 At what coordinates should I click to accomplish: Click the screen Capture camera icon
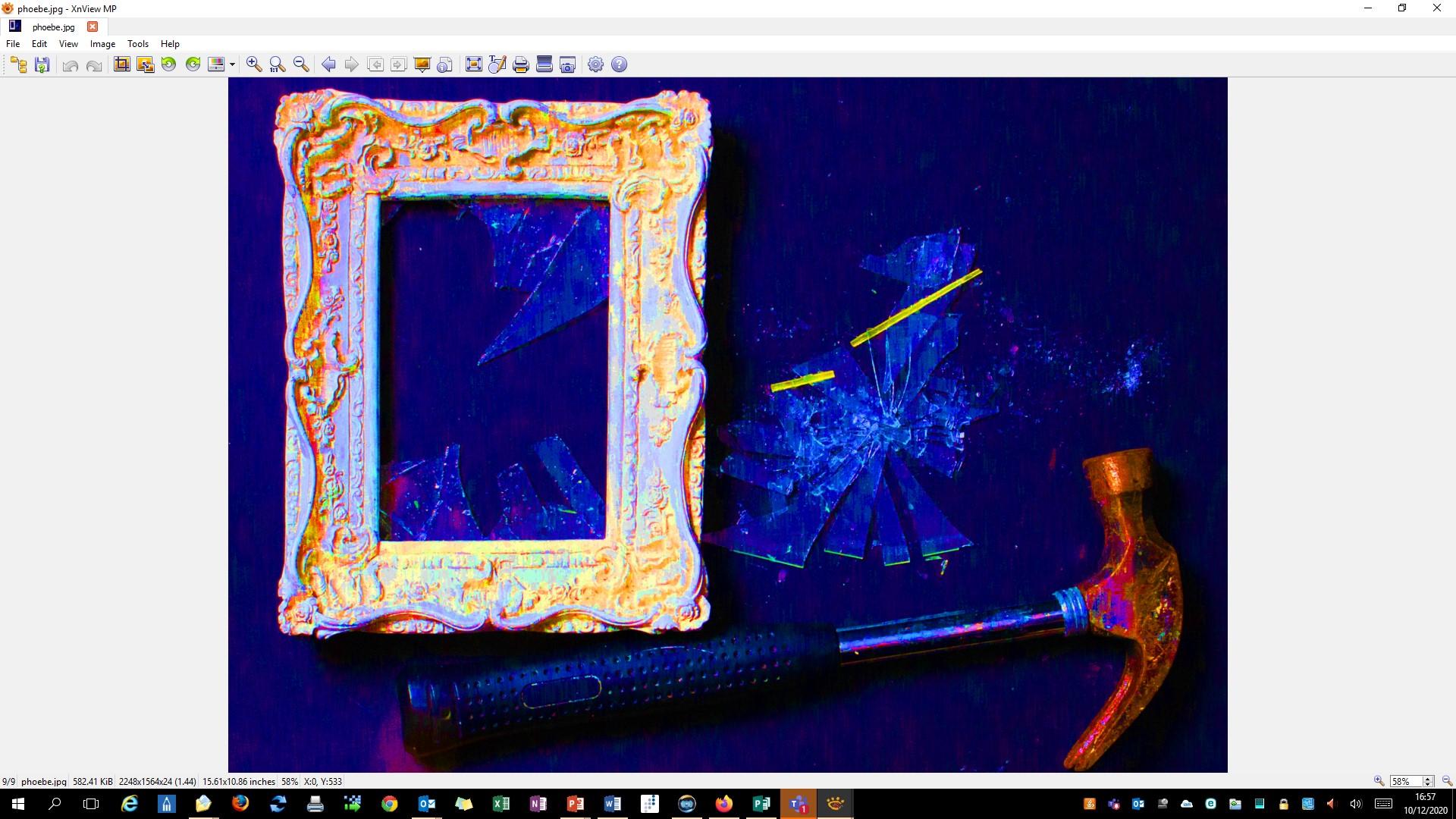click(x=567, y=64)
